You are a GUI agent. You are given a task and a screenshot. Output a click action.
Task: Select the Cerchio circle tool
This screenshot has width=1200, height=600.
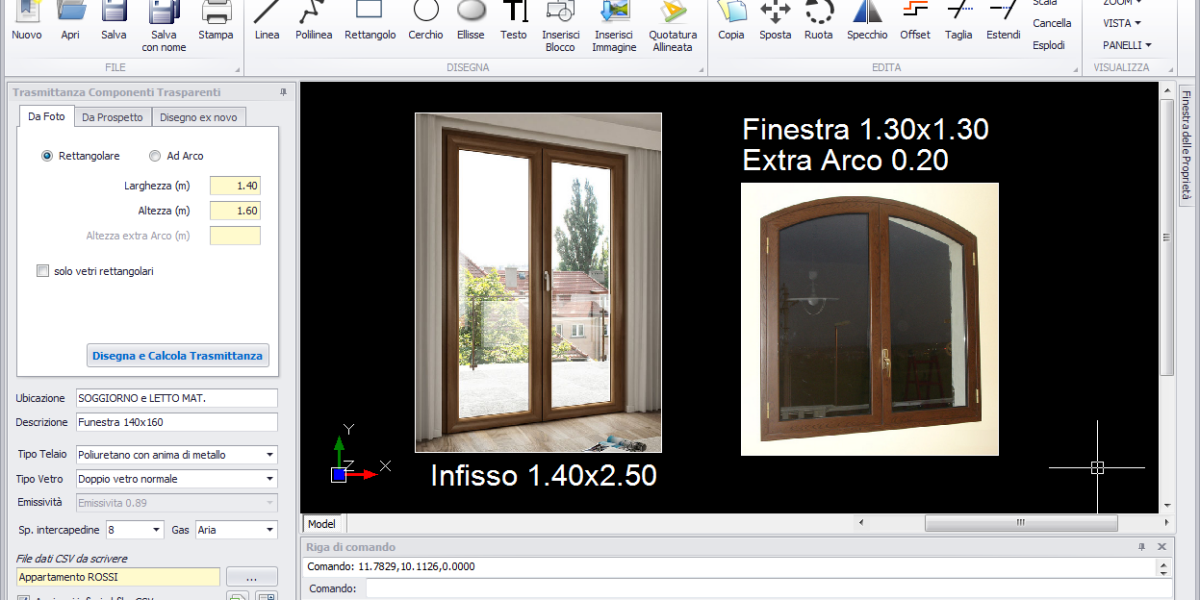pyautogui.click(x=426, y=20)
